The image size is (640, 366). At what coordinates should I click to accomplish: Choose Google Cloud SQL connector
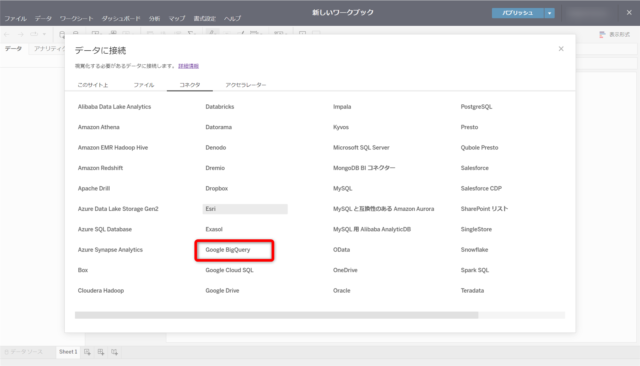(x=229, y=270)
